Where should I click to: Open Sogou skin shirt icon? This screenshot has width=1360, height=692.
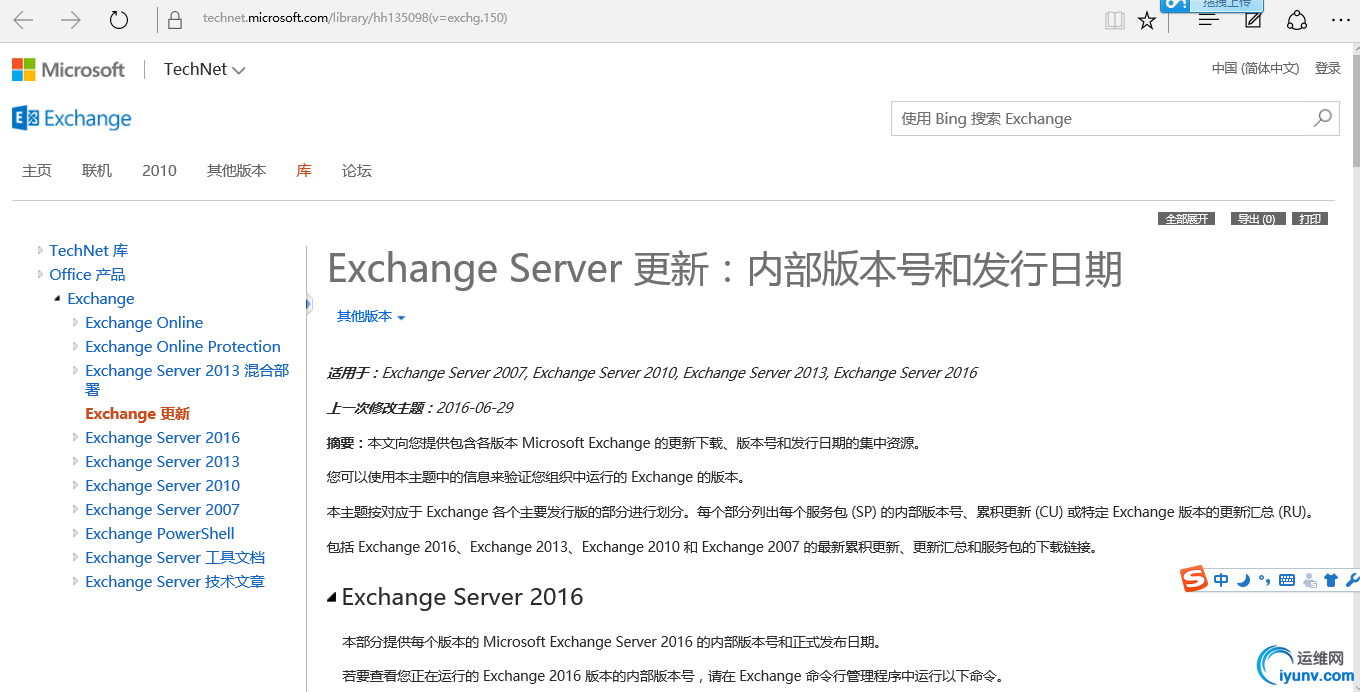[1331, 580]
